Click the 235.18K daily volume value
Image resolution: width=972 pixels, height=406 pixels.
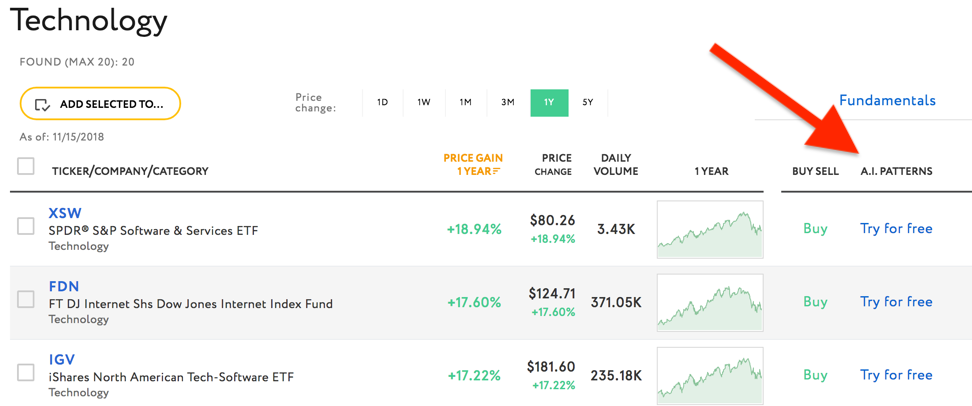click(x=616, y=376)
